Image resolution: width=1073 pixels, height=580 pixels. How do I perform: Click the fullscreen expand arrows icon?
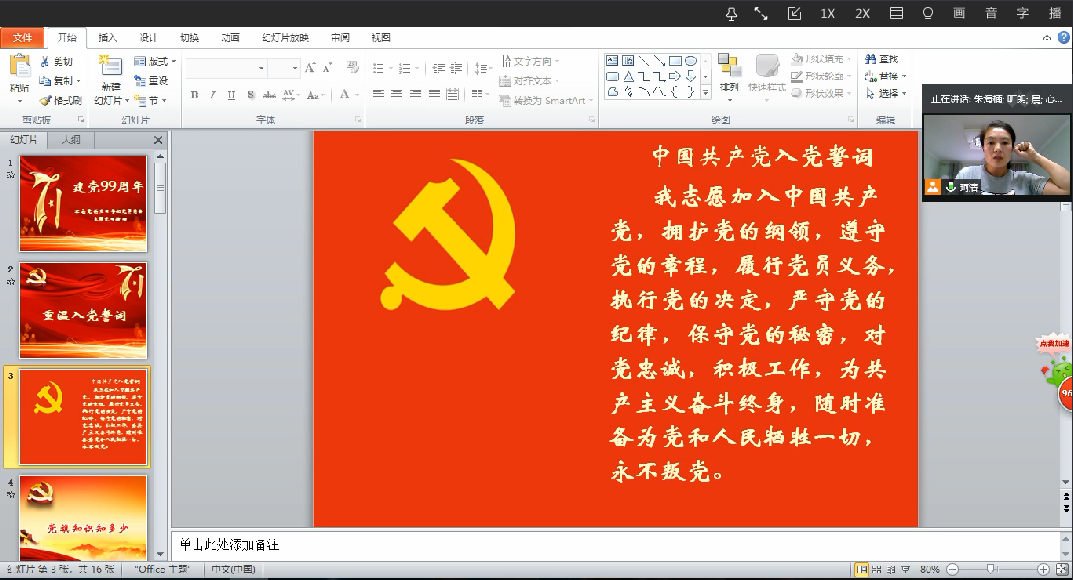762,13
